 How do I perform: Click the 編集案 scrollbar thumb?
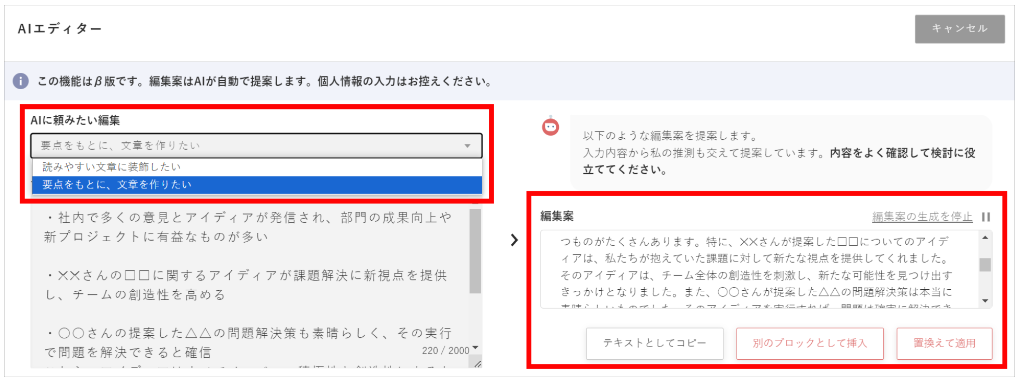coord(985,264)
